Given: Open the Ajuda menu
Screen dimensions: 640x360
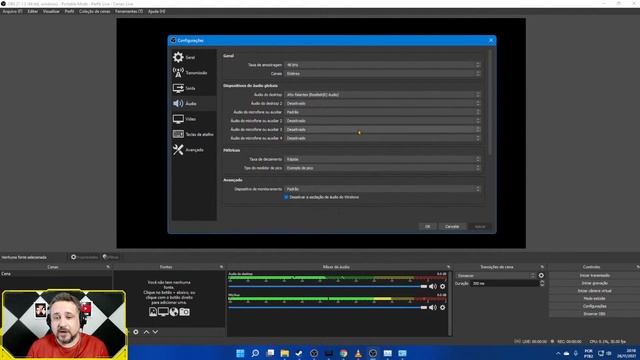Looking at the screenshot, I should coord(156,11).
